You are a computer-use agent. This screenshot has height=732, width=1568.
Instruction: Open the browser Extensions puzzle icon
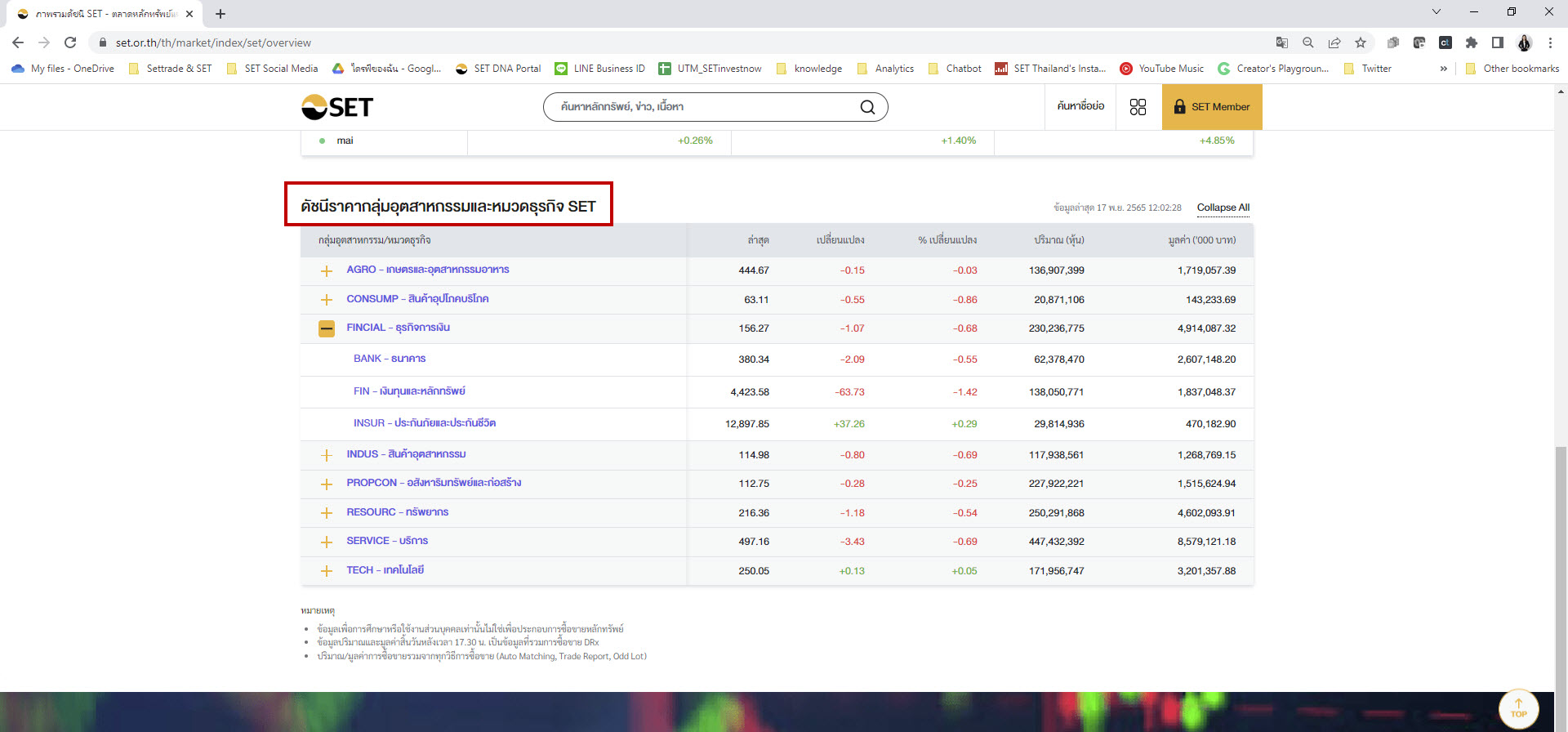(1472, 42)
